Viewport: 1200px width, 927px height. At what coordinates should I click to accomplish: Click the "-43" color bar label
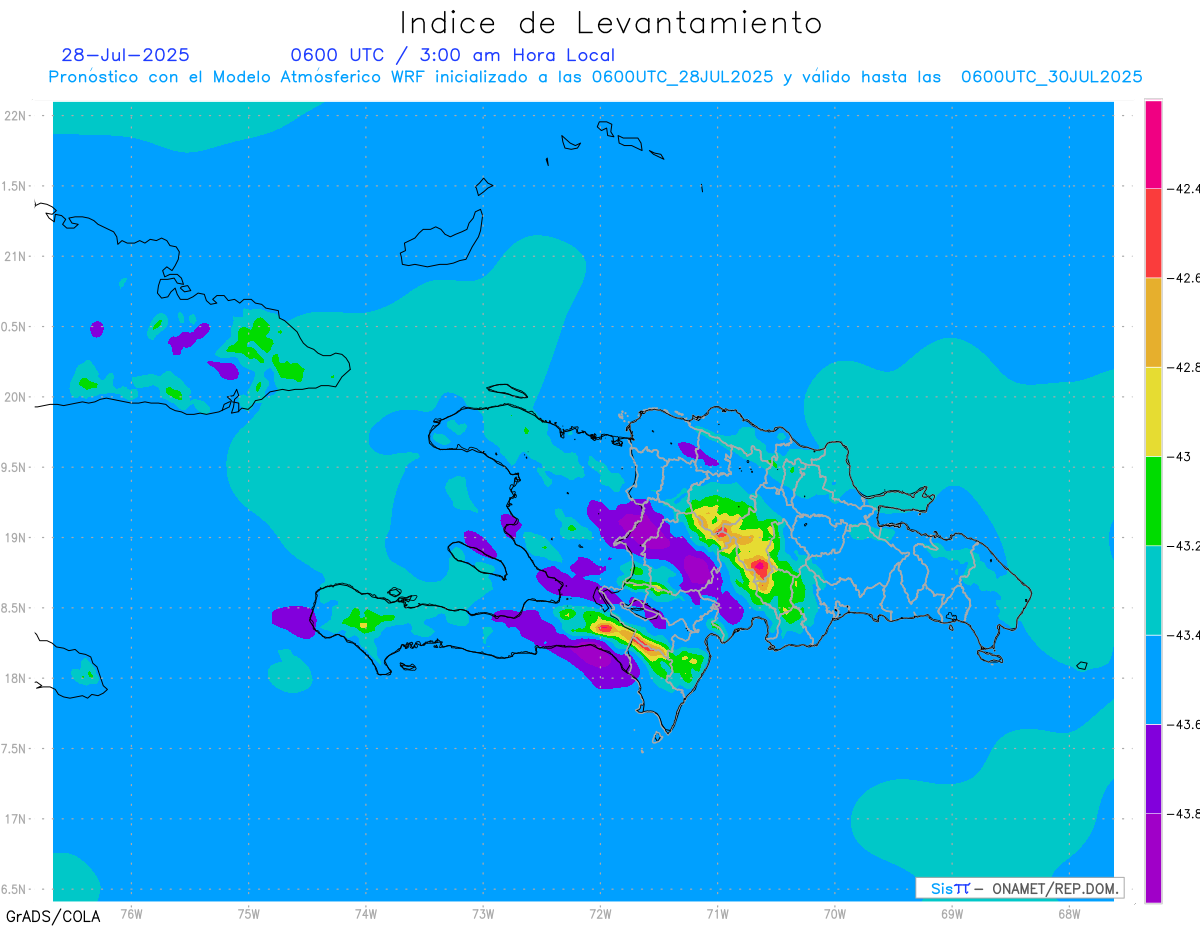pos(1179,456)
